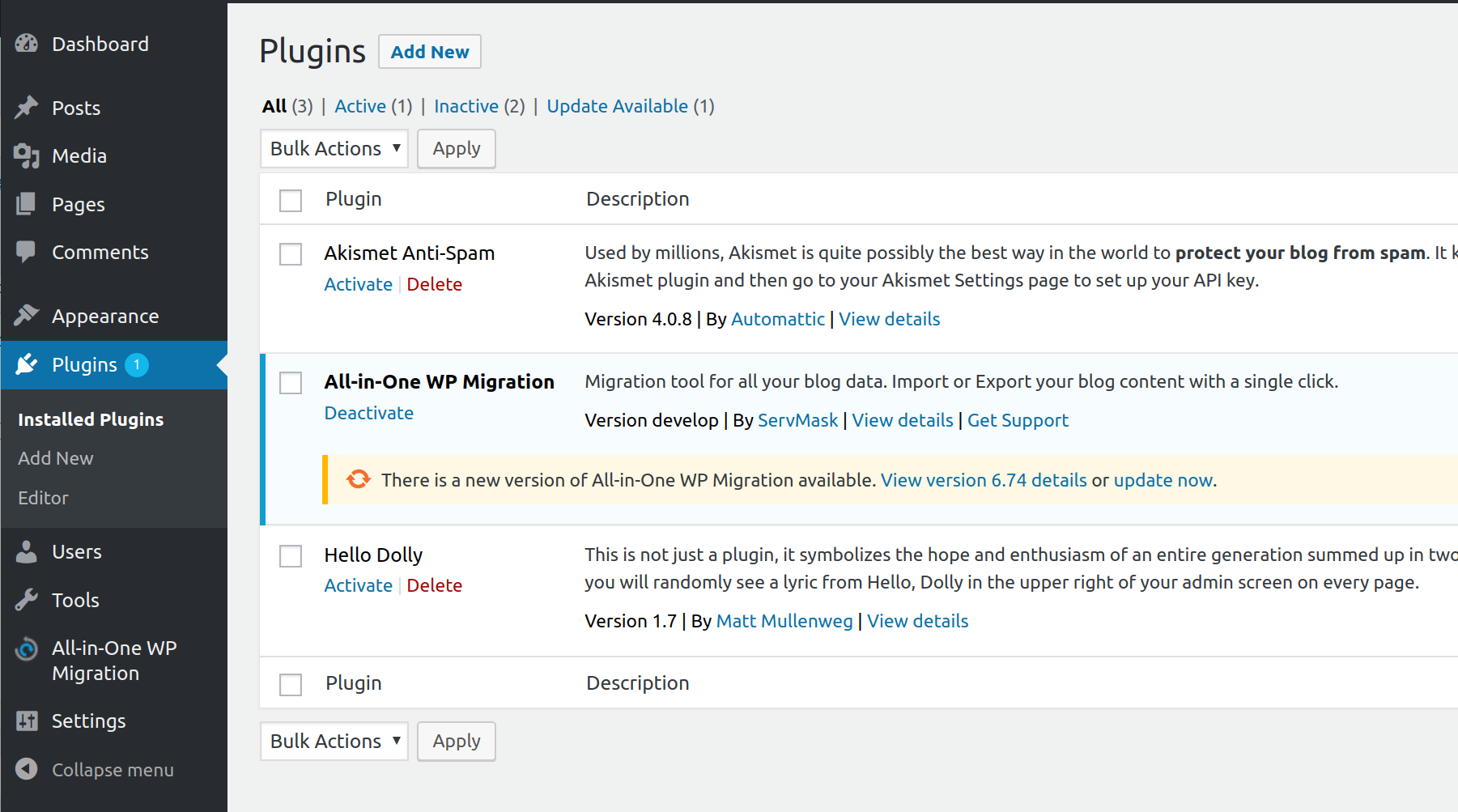Click the update now link

point(1163,480)
